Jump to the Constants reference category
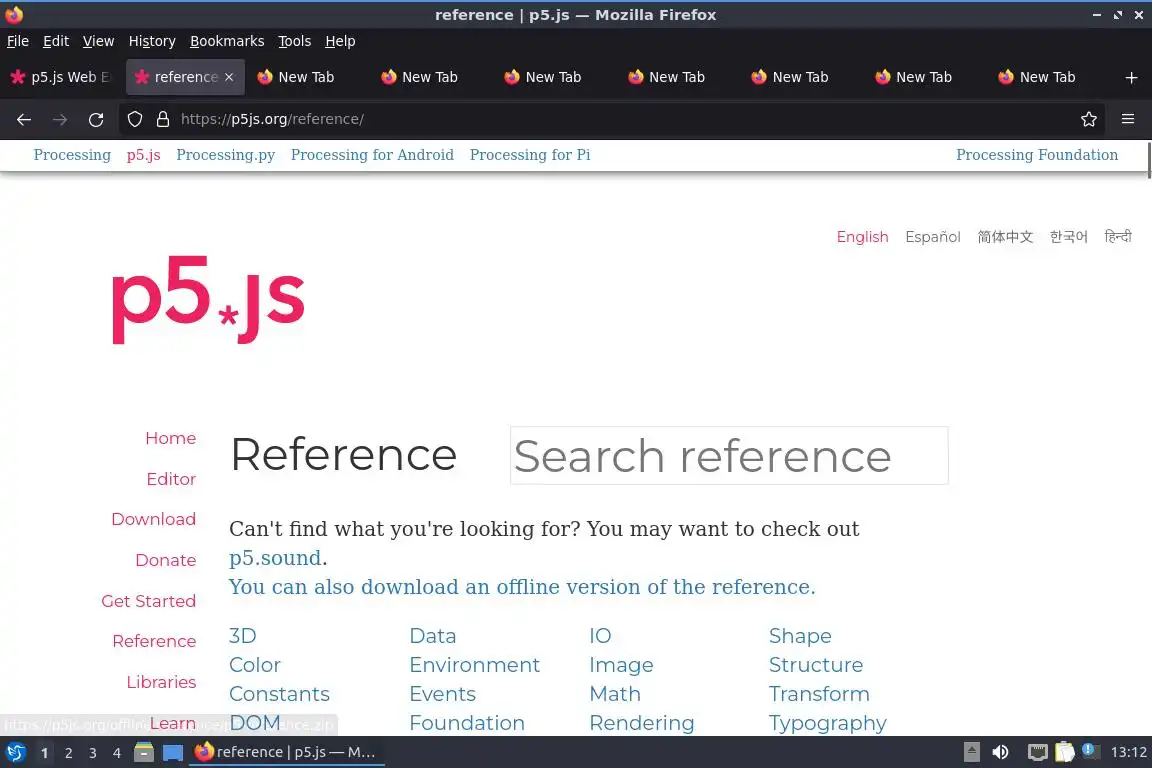This screenshot has width=1152, height=768. (x=279, y=694)
